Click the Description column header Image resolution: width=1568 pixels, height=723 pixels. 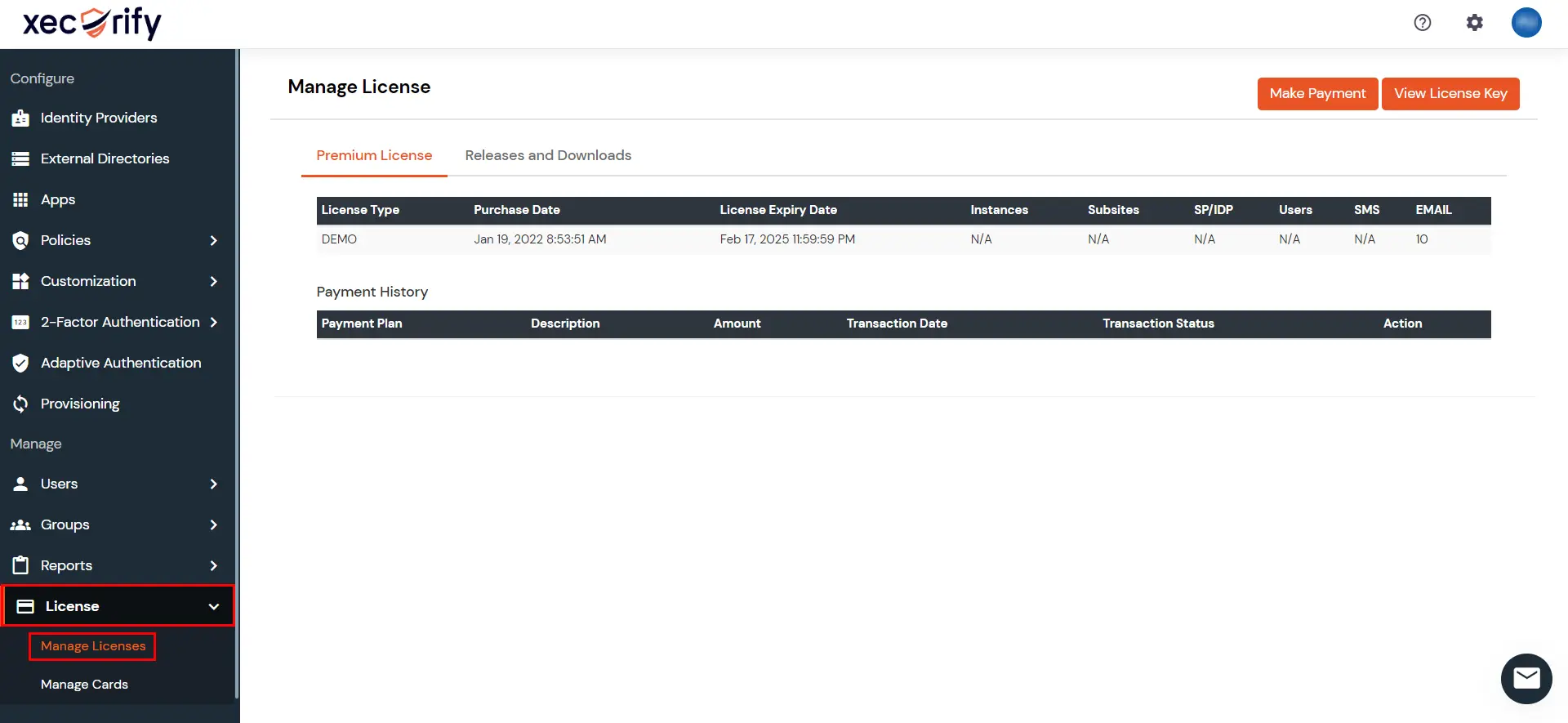pyautogui.click(x=565, y=324)
